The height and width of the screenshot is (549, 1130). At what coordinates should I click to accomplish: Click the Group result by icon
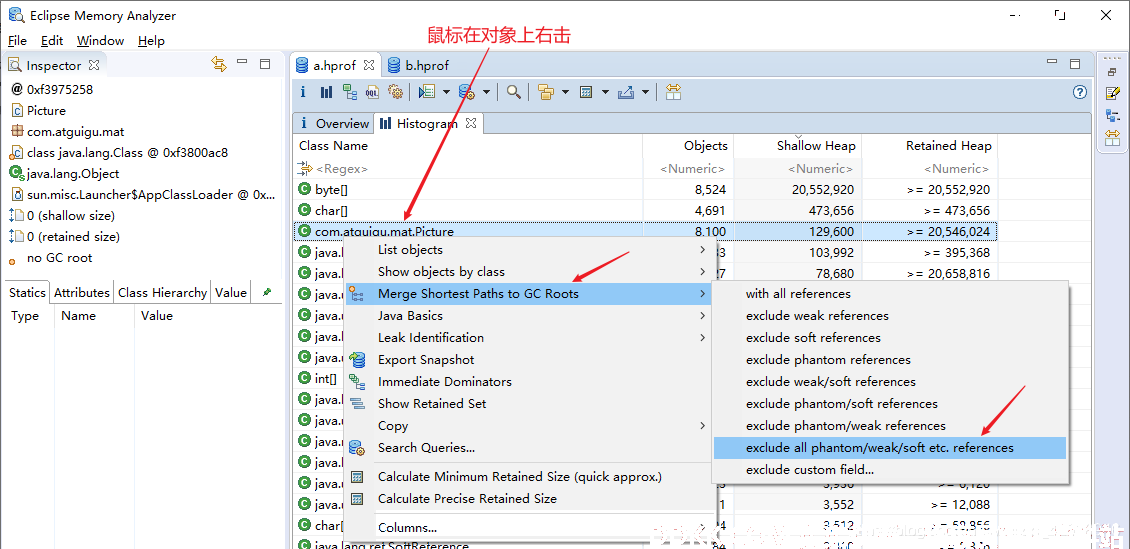(x=547, y=92)
